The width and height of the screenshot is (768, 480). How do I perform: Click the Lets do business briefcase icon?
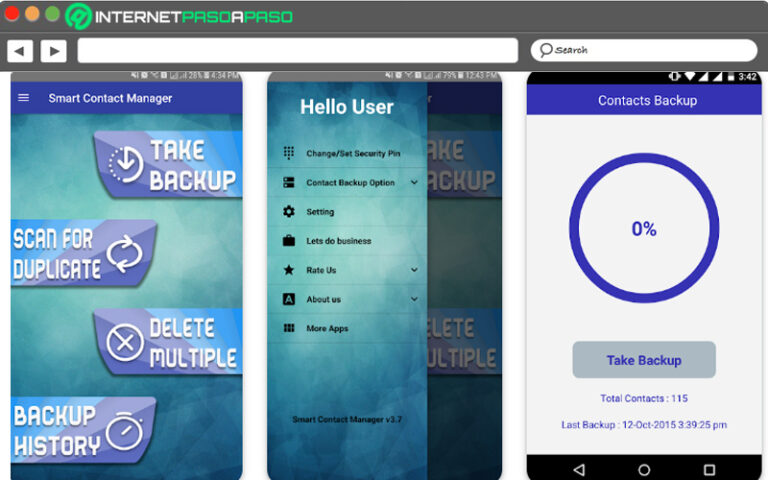[289, 241]
